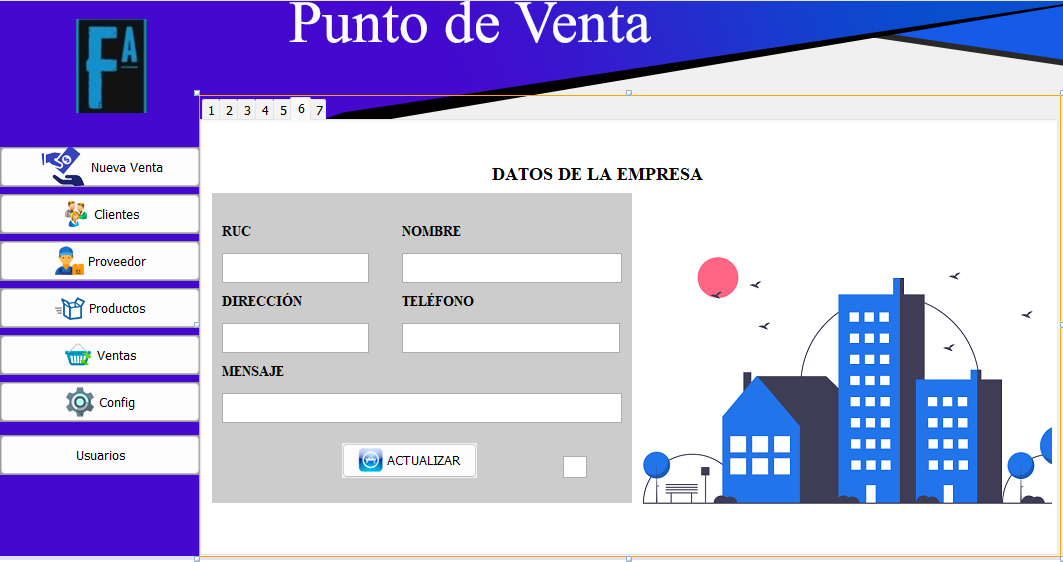Switch to tab 5

point(283,111)
